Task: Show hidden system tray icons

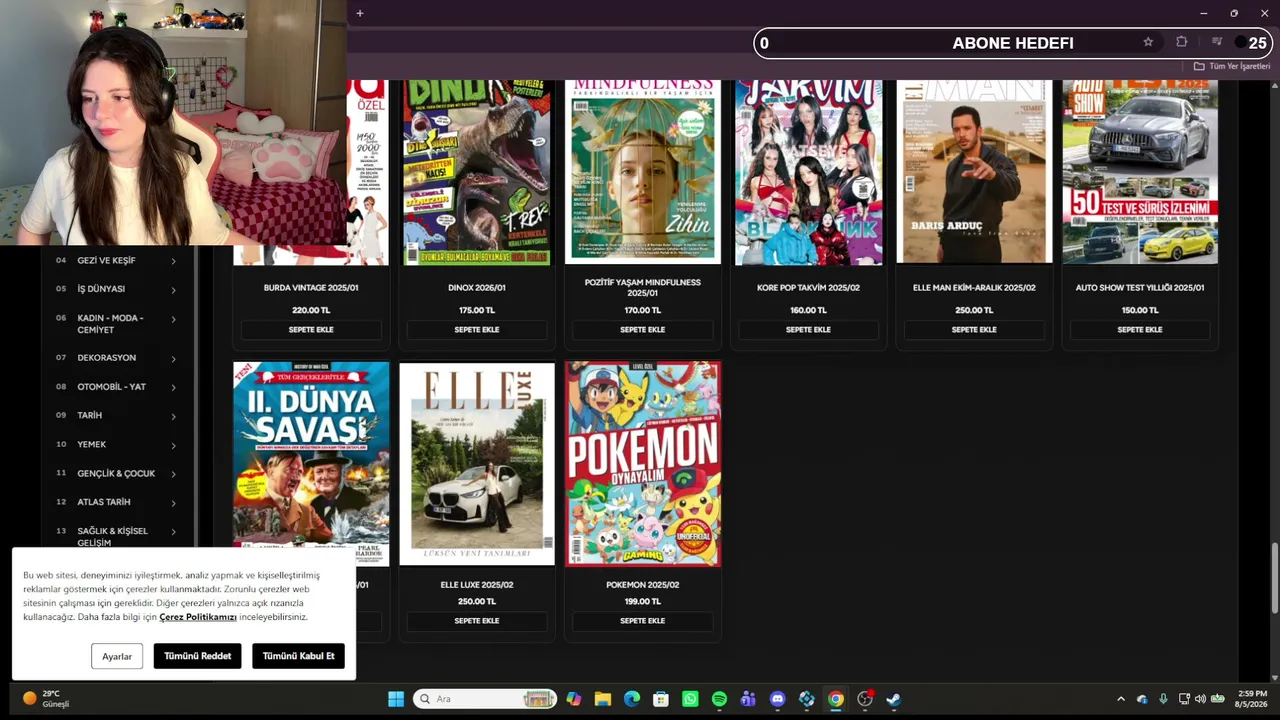Action: click(1120, 699)
